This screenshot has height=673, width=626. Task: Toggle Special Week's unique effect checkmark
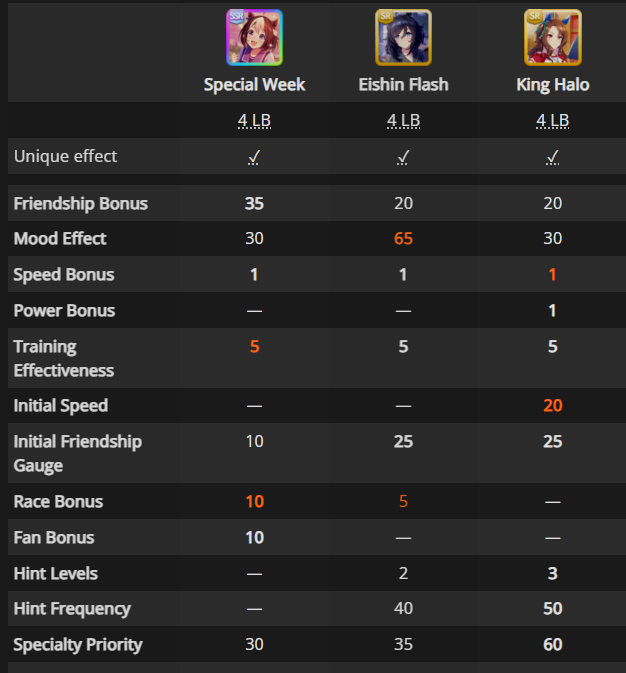tap(254, 157)
